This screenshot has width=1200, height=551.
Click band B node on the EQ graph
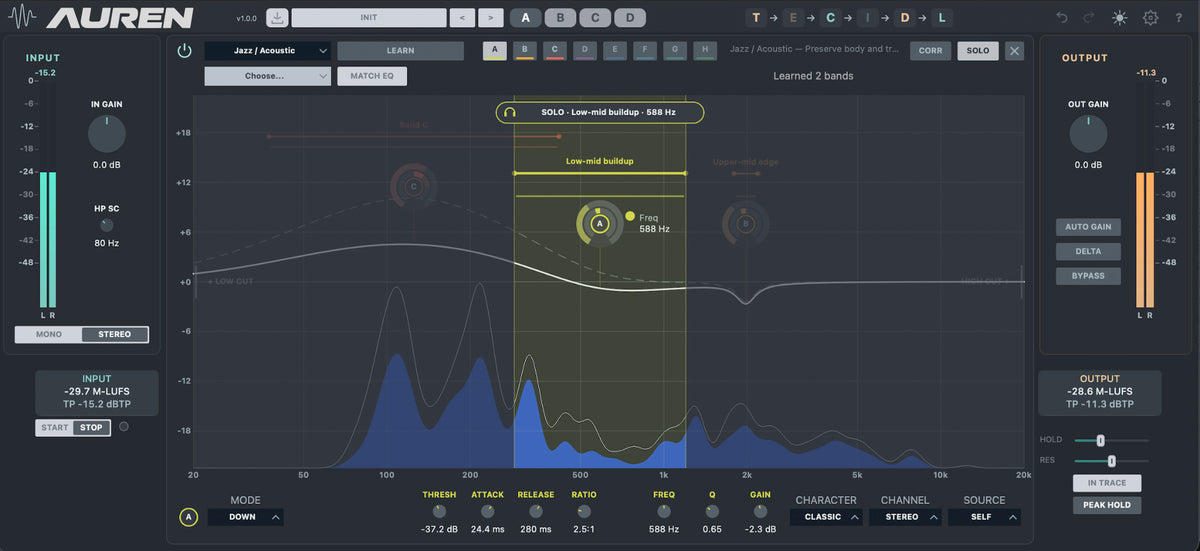pos(745,224)
